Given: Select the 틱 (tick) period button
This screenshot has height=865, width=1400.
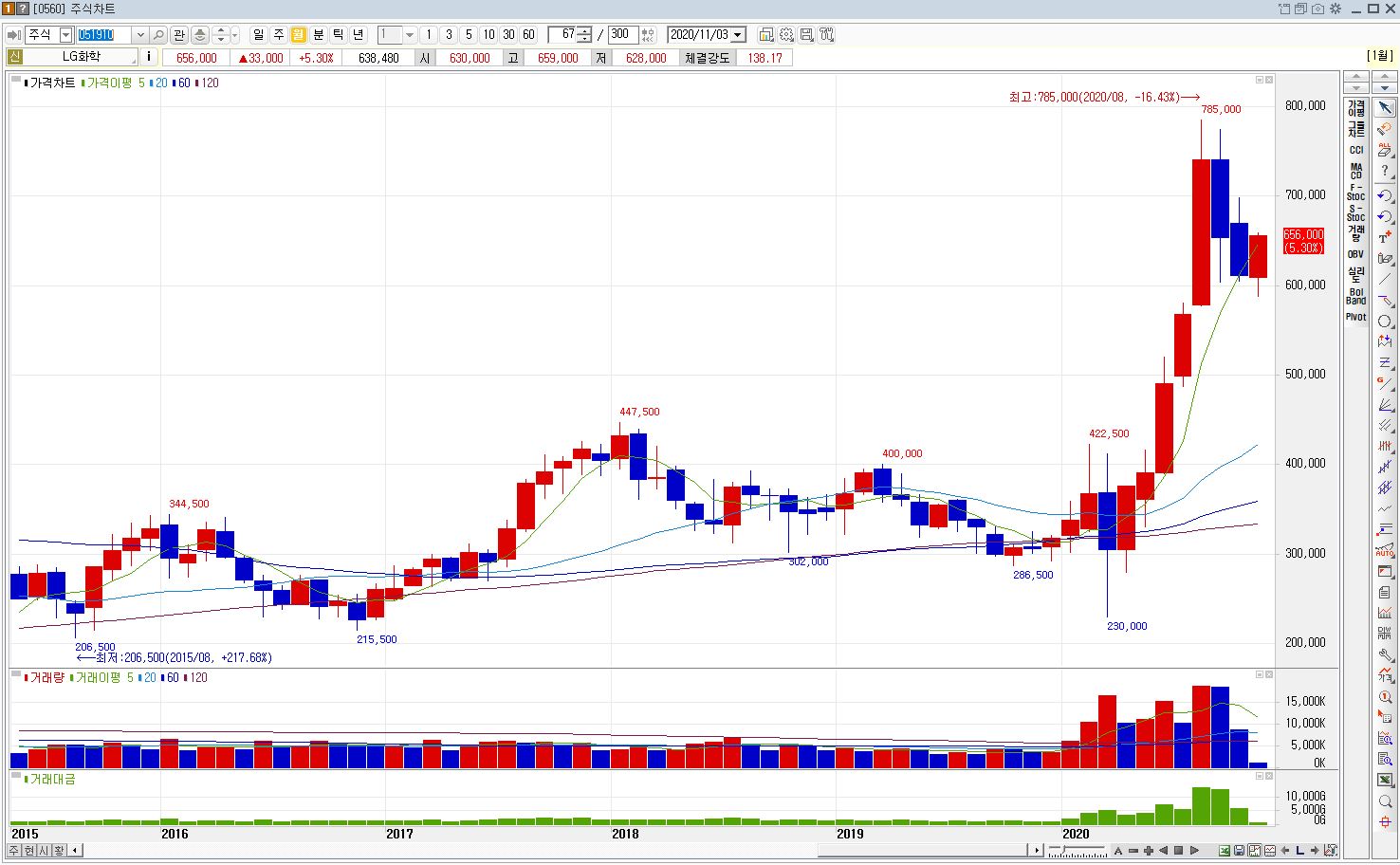Looking at the screenshot, I should tap(339, 35).
